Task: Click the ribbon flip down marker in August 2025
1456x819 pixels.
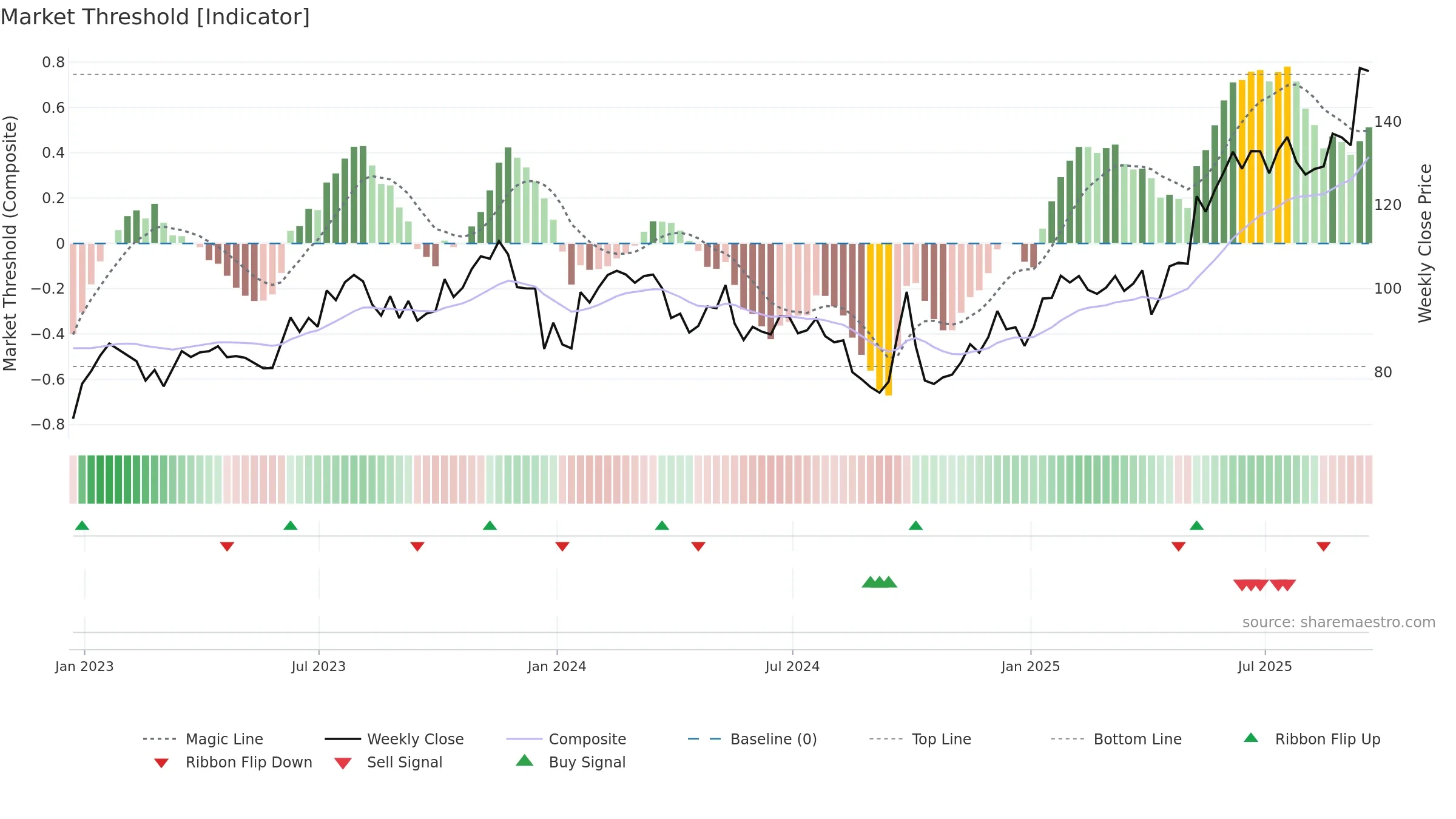Action: click(1324, 547)
